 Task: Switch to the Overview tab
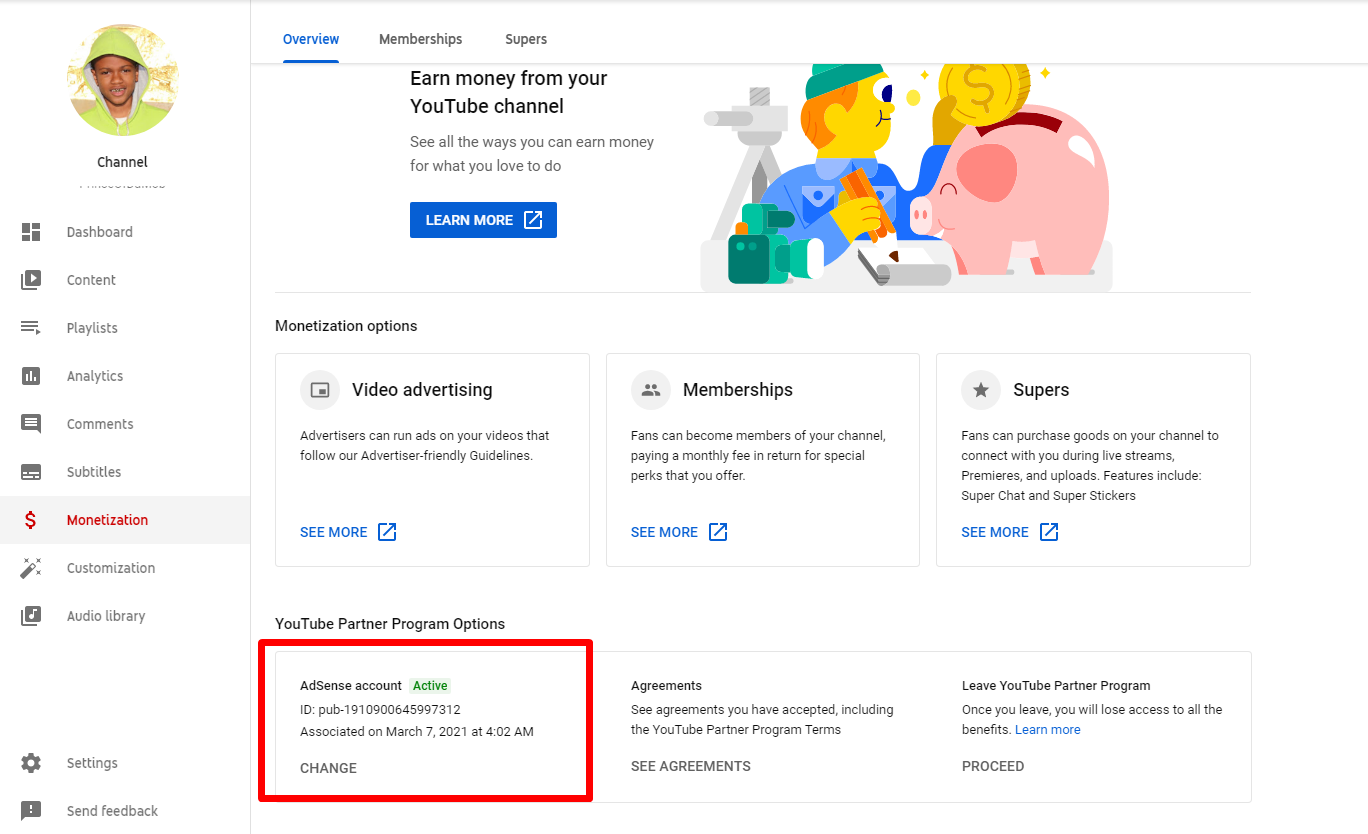pos(311,39)
